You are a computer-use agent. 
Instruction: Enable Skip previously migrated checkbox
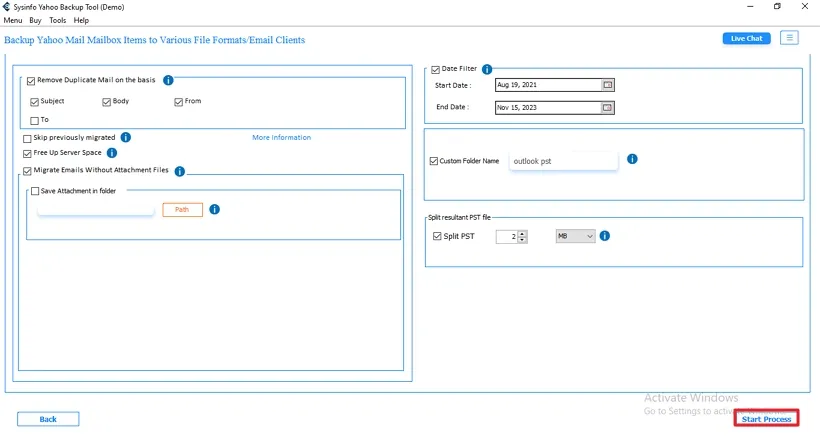[x=27, y=139]
